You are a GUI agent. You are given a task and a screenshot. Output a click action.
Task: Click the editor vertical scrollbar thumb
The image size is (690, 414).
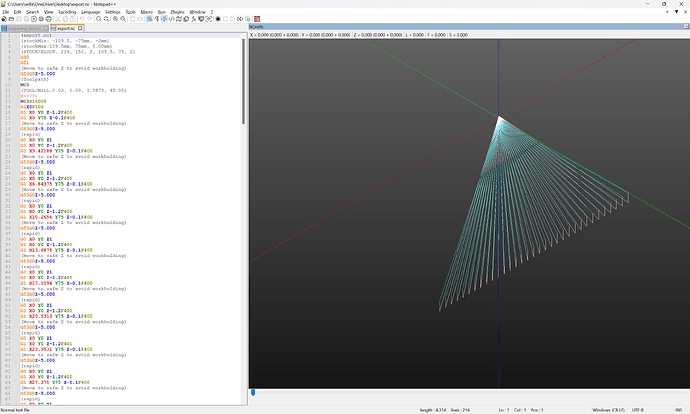pos(243,81)
